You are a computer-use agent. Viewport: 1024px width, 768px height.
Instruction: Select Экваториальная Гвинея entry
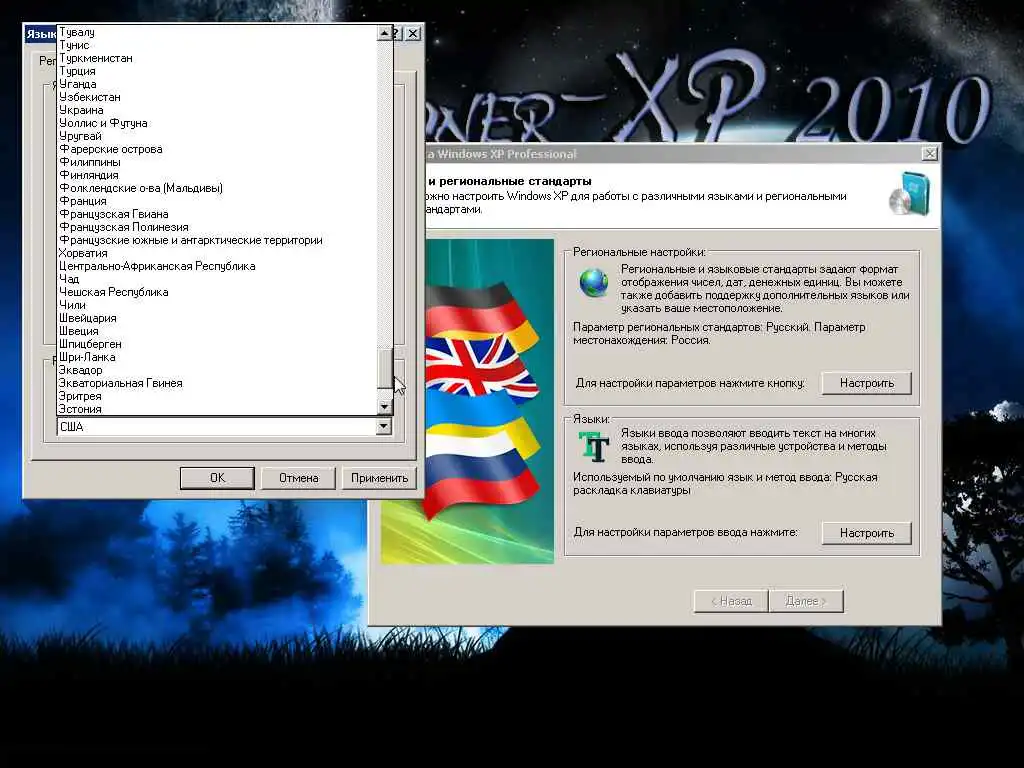tap(217, 383)
